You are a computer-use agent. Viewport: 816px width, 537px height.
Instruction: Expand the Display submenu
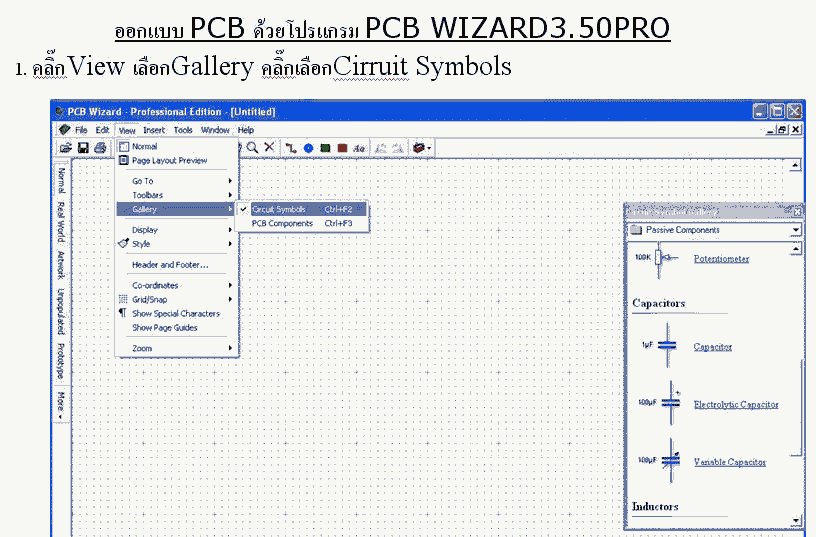[x=177, y=229]
